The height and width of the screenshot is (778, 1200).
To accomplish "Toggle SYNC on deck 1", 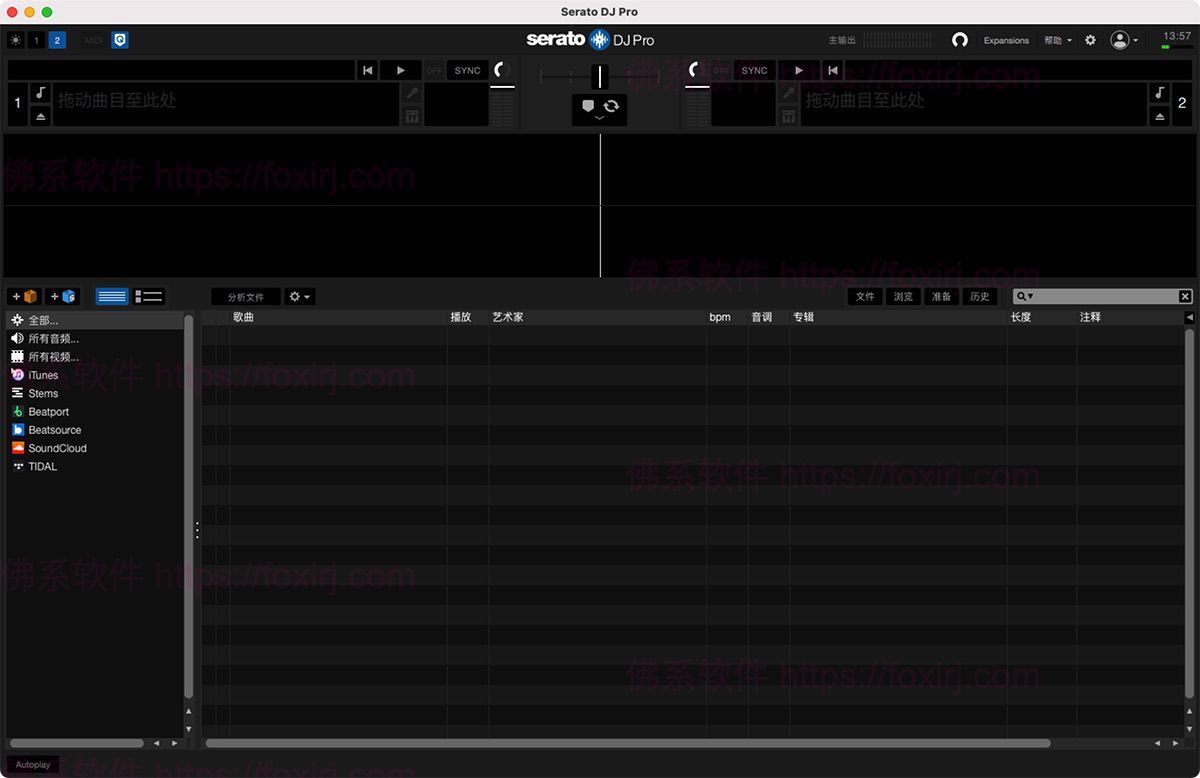I will tap(467, 71).
